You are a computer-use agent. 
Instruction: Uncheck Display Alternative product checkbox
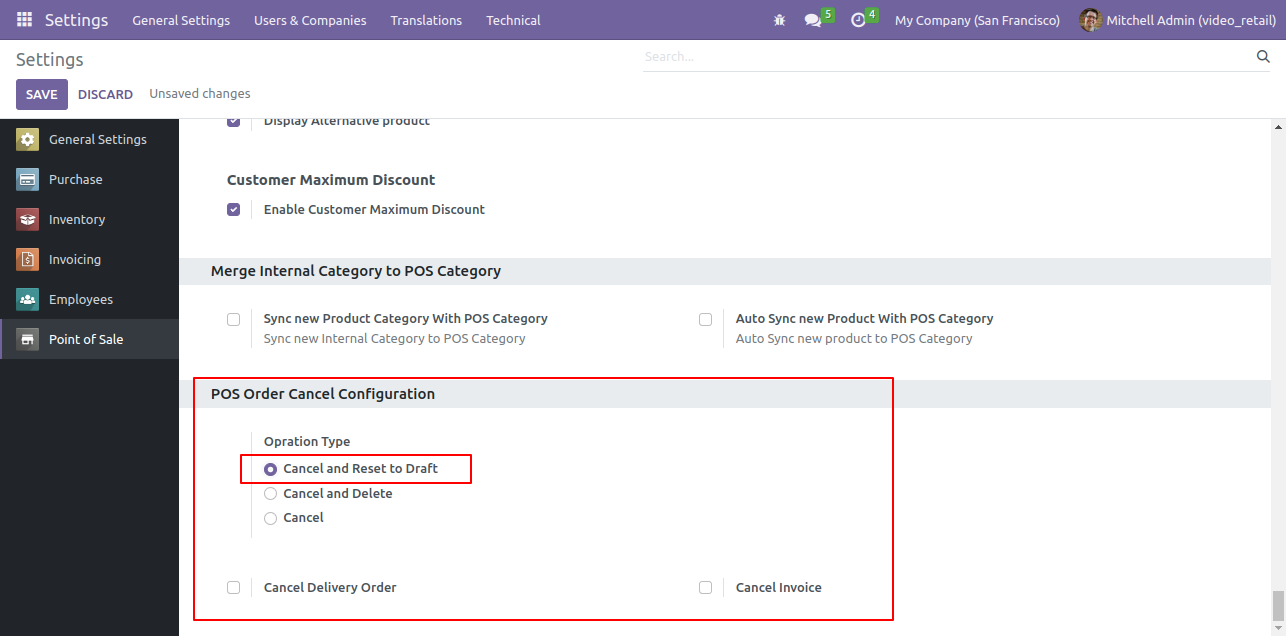(234, 122)
